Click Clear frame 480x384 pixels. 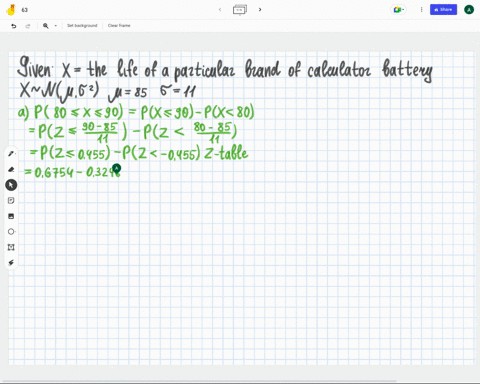click(119, 25)
